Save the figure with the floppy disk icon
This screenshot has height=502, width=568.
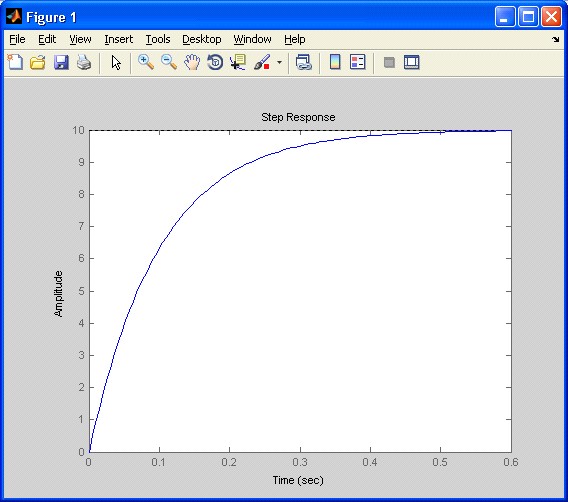(x=61, y=62)
